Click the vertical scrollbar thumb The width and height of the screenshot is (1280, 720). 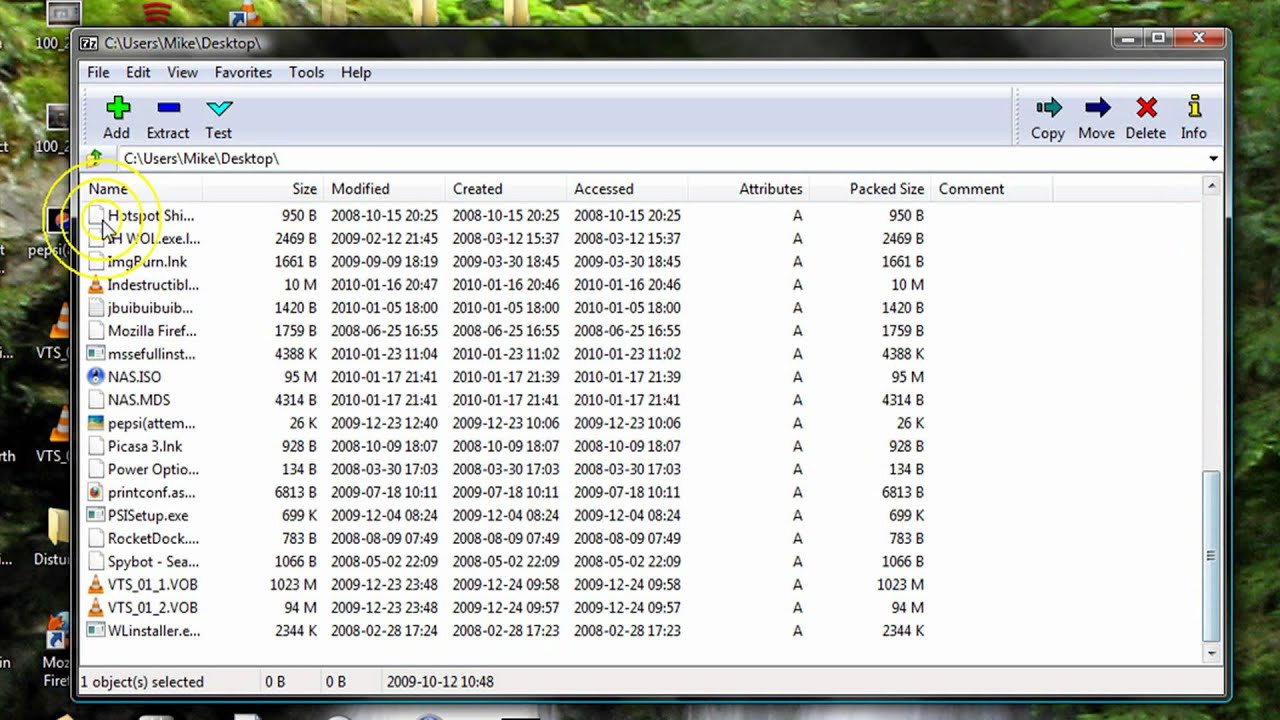coord(1212,556)
